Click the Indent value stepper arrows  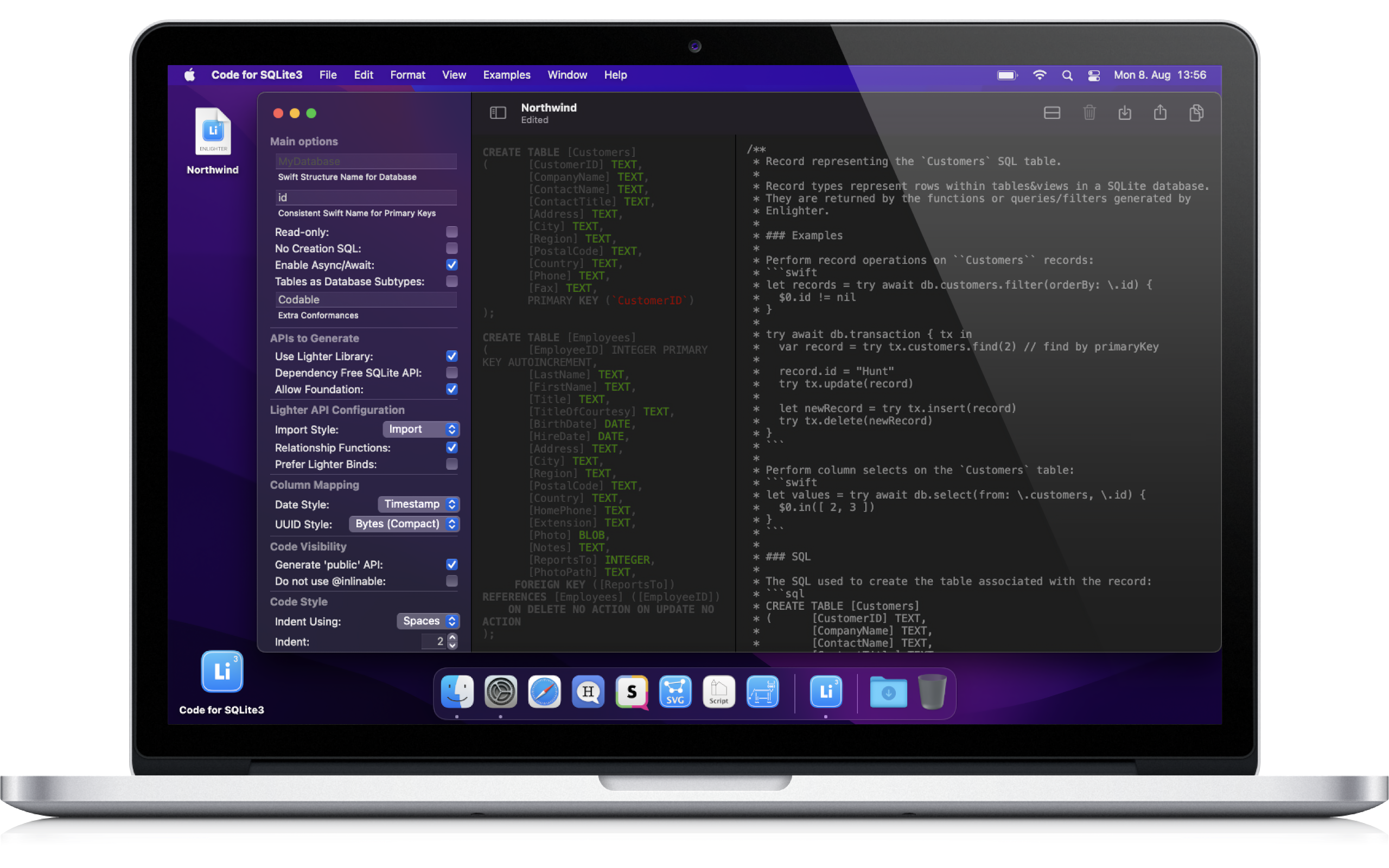(453, 641)
